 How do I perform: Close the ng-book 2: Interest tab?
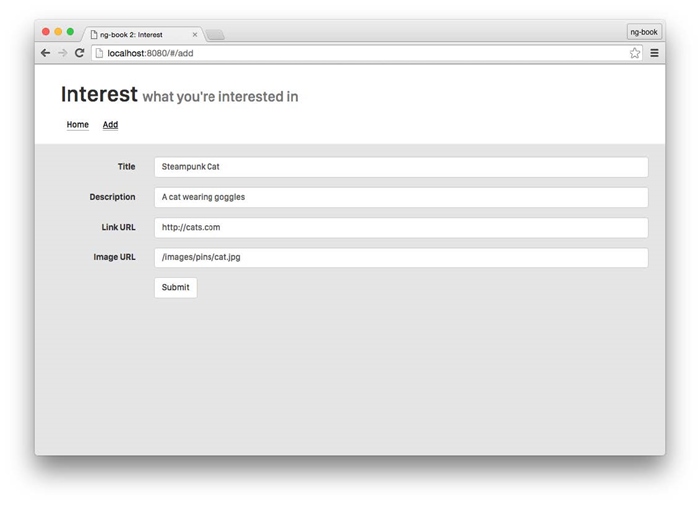click(x=195, y=35)
